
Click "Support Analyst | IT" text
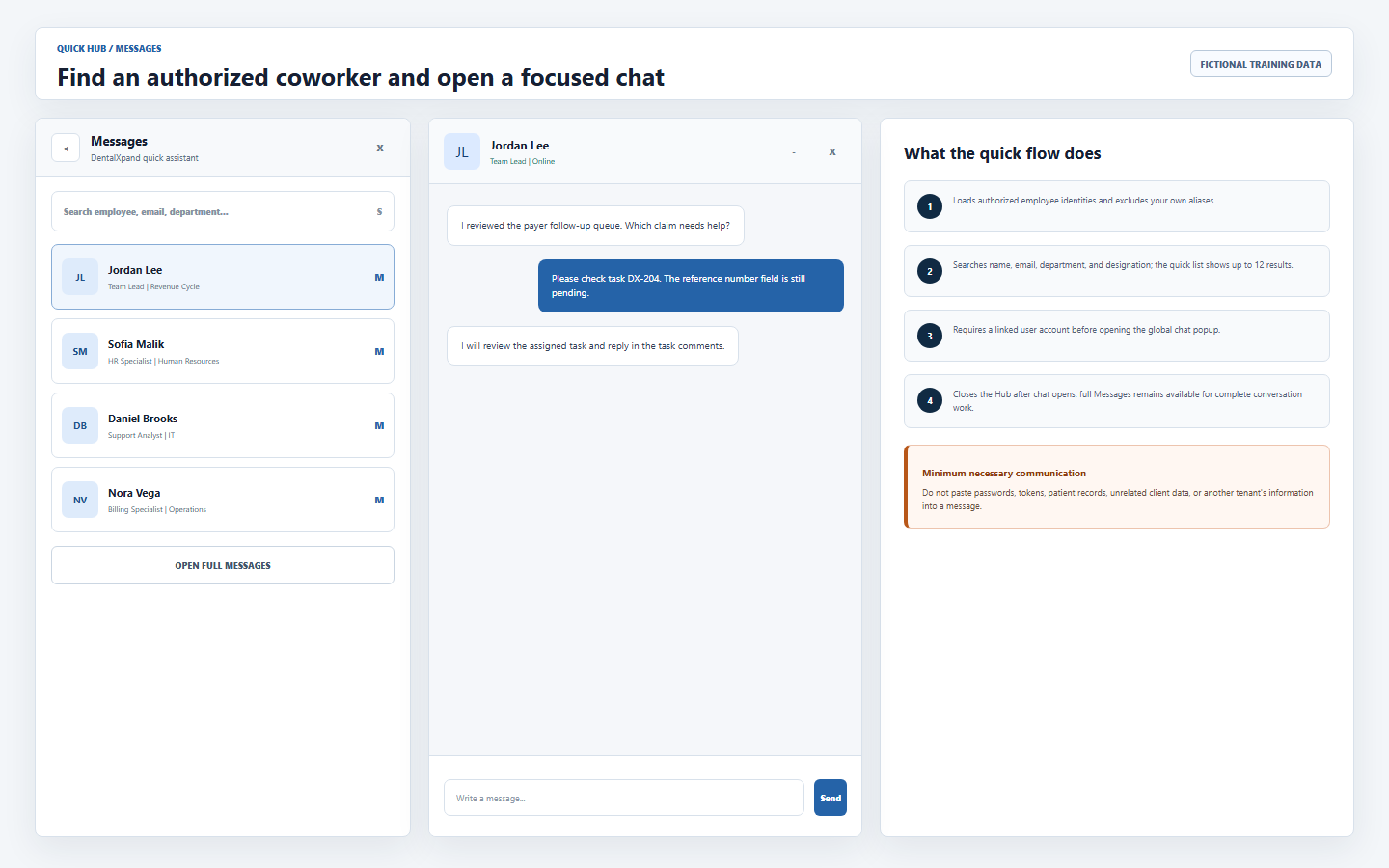pos(141,435)
